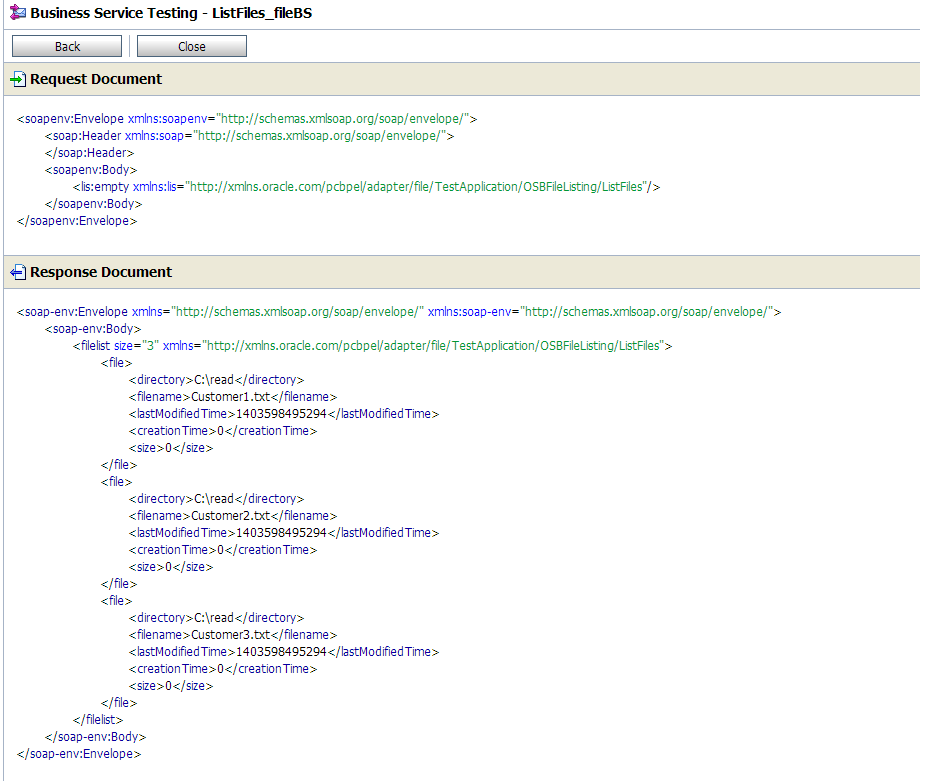Click lastModifiedTime under Customer3.txt
926x781 pixels.
(x=283, y=652)
